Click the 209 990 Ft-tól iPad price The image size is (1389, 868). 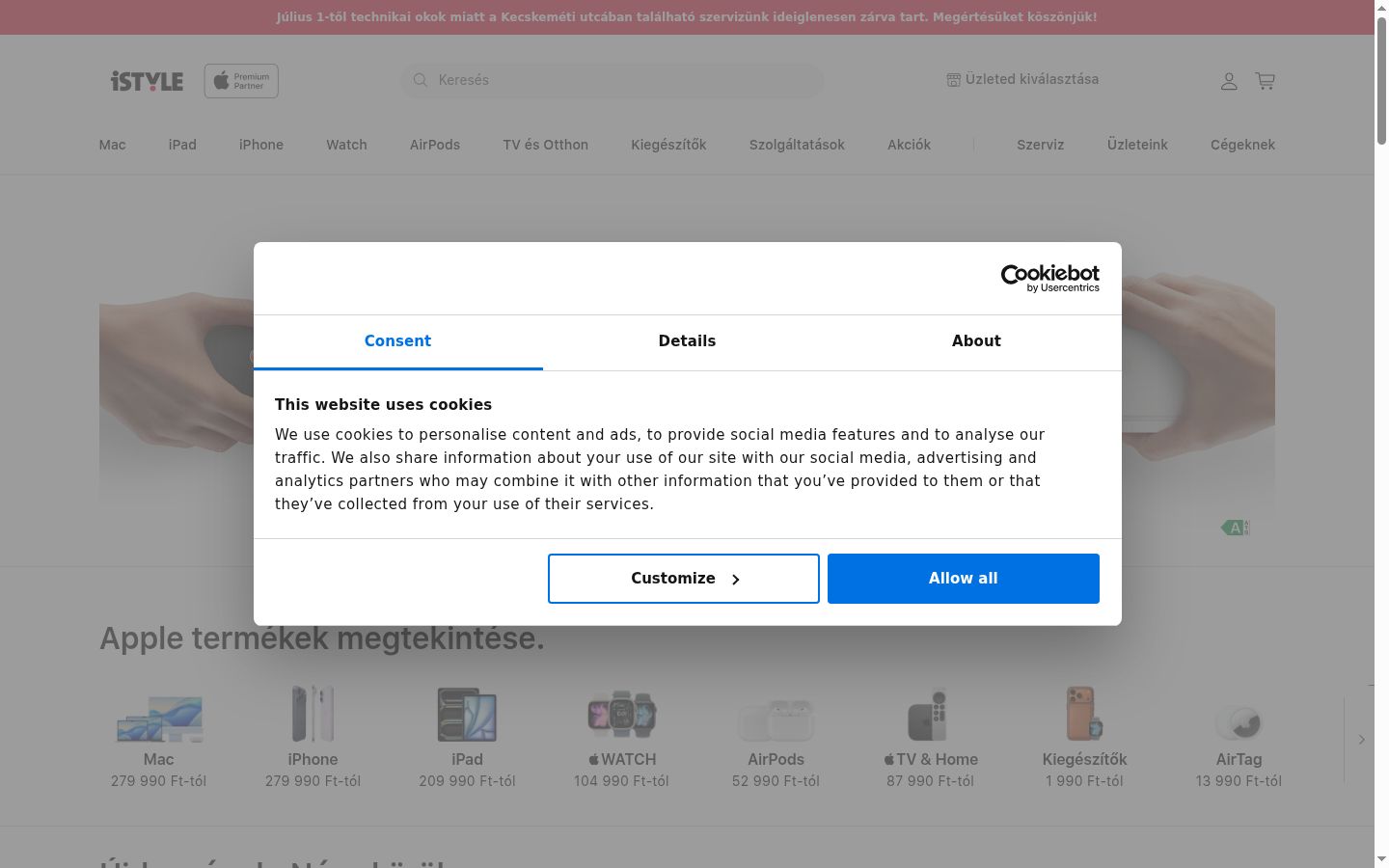tap(467, 781)
